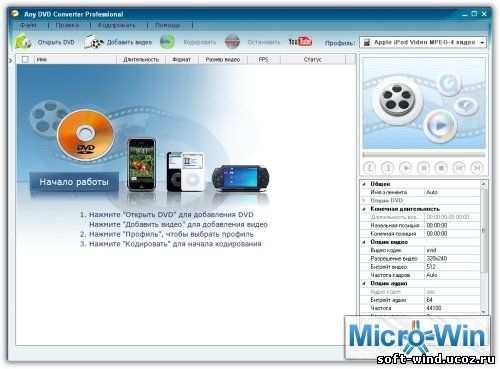The image size is (500, 369).
Task: Collapse the Общие settings group
Action: [x=364, y=184]
